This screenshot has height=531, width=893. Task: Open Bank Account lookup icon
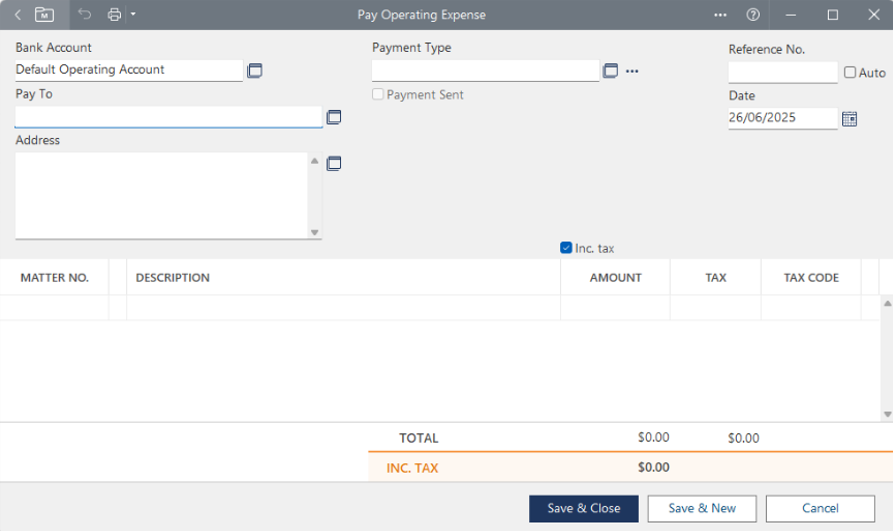click(x=255, y=71)
